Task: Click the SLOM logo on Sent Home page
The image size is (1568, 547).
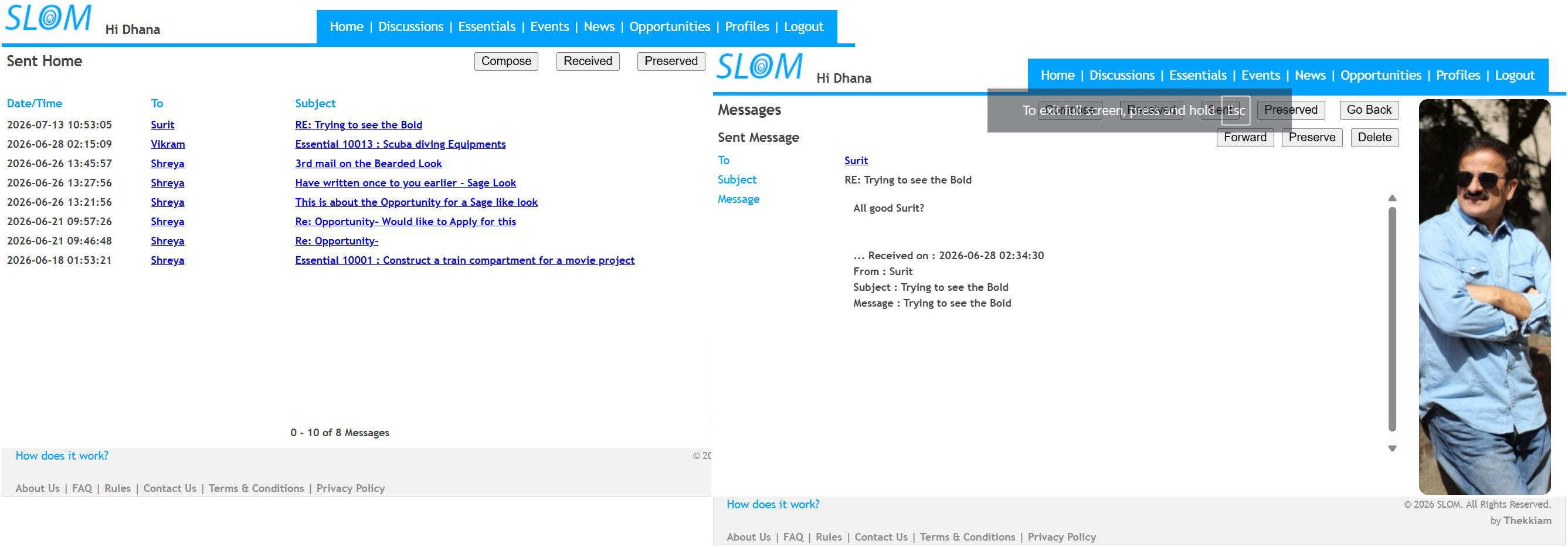Action: [x=48, y=18]
